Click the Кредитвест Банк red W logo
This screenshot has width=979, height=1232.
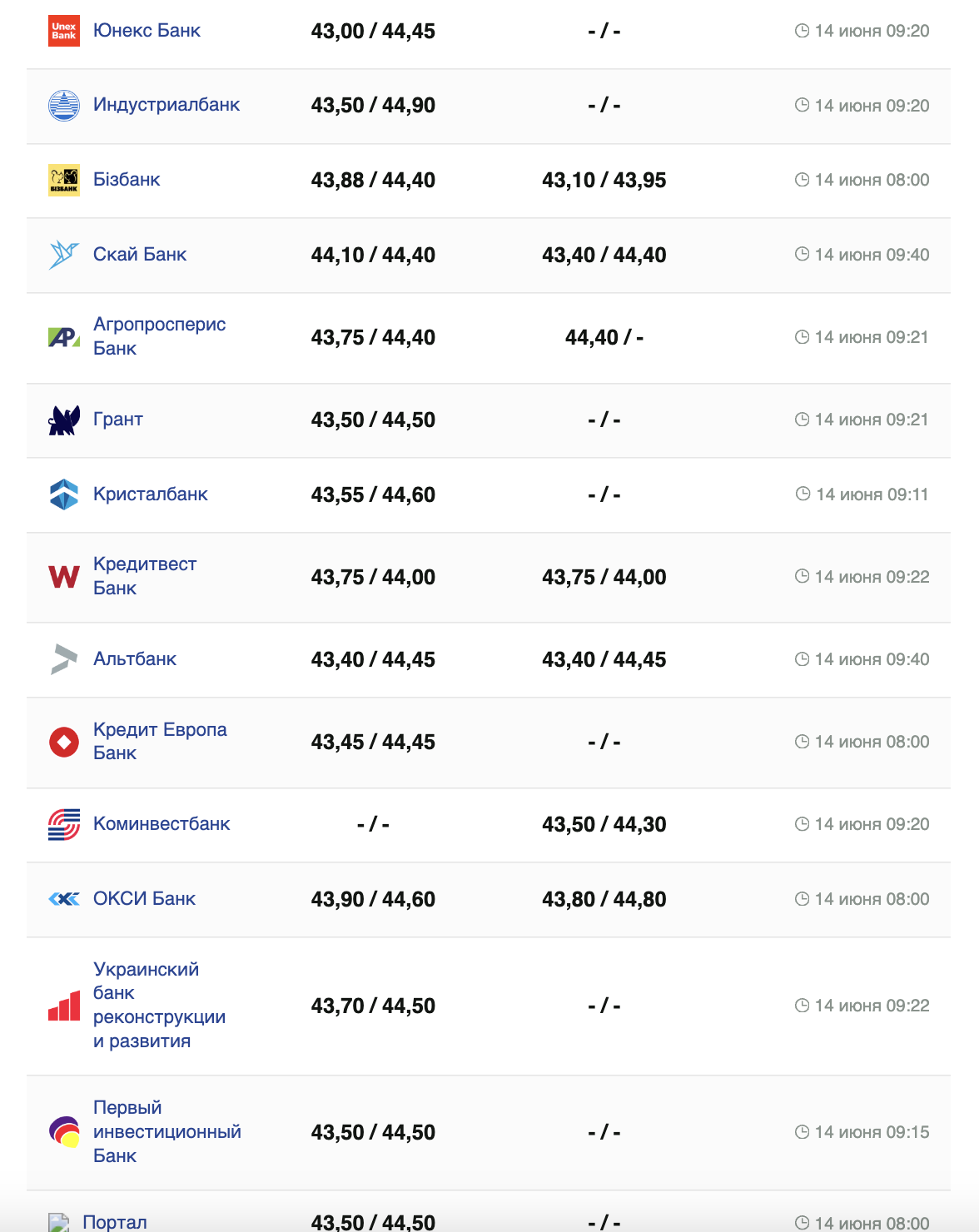coord(64,577)
